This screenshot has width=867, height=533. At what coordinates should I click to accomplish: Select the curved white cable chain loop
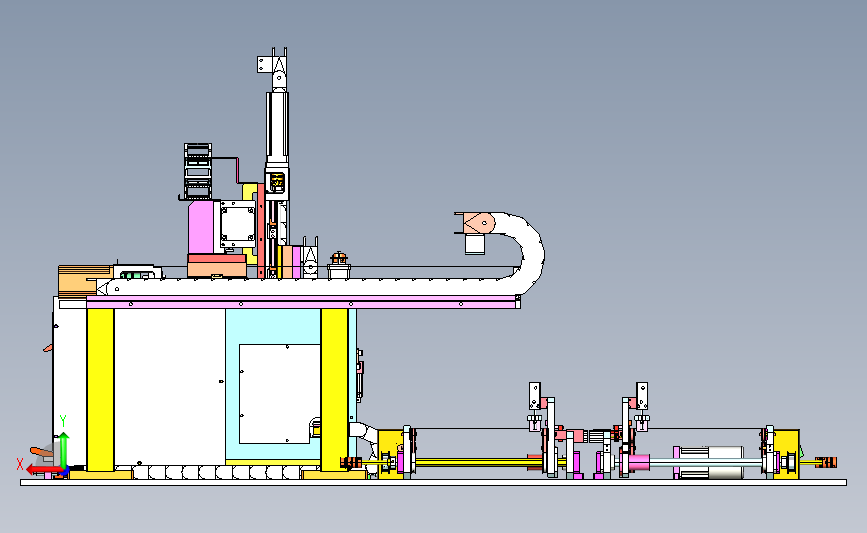[523, 252]
